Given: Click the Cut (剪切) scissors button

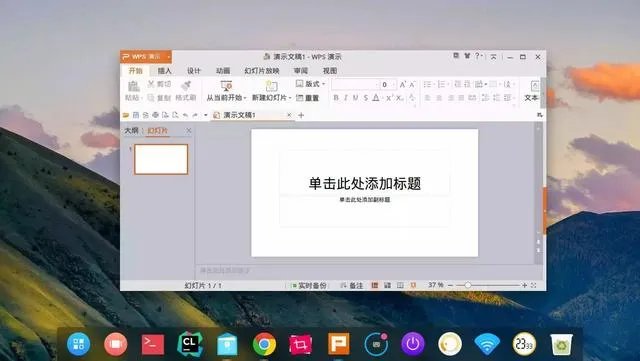Looking at the screenshot, I should [159, 84].
